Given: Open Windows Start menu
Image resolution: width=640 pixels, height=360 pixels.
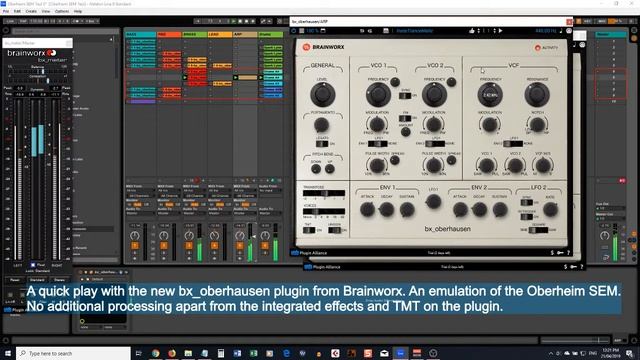Looking at the screenshot, I should pos(8,353).
